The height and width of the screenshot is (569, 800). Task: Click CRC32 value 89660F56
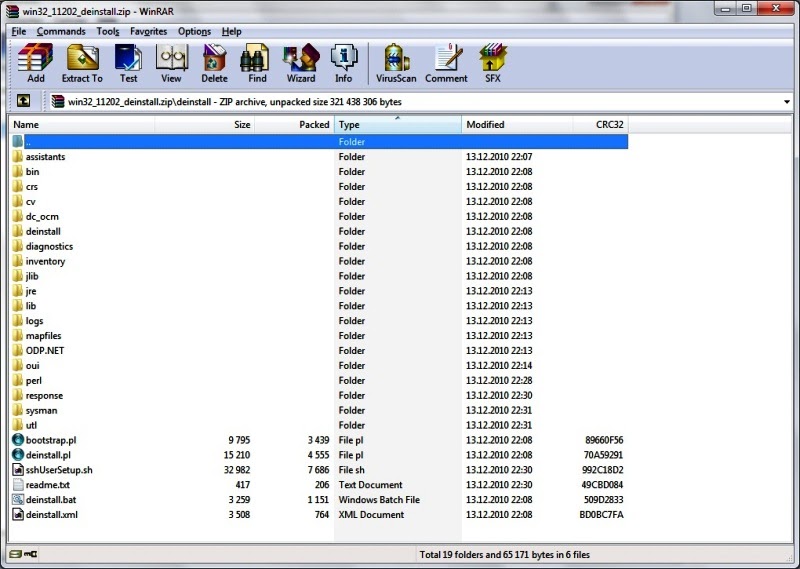pos(604,440)
